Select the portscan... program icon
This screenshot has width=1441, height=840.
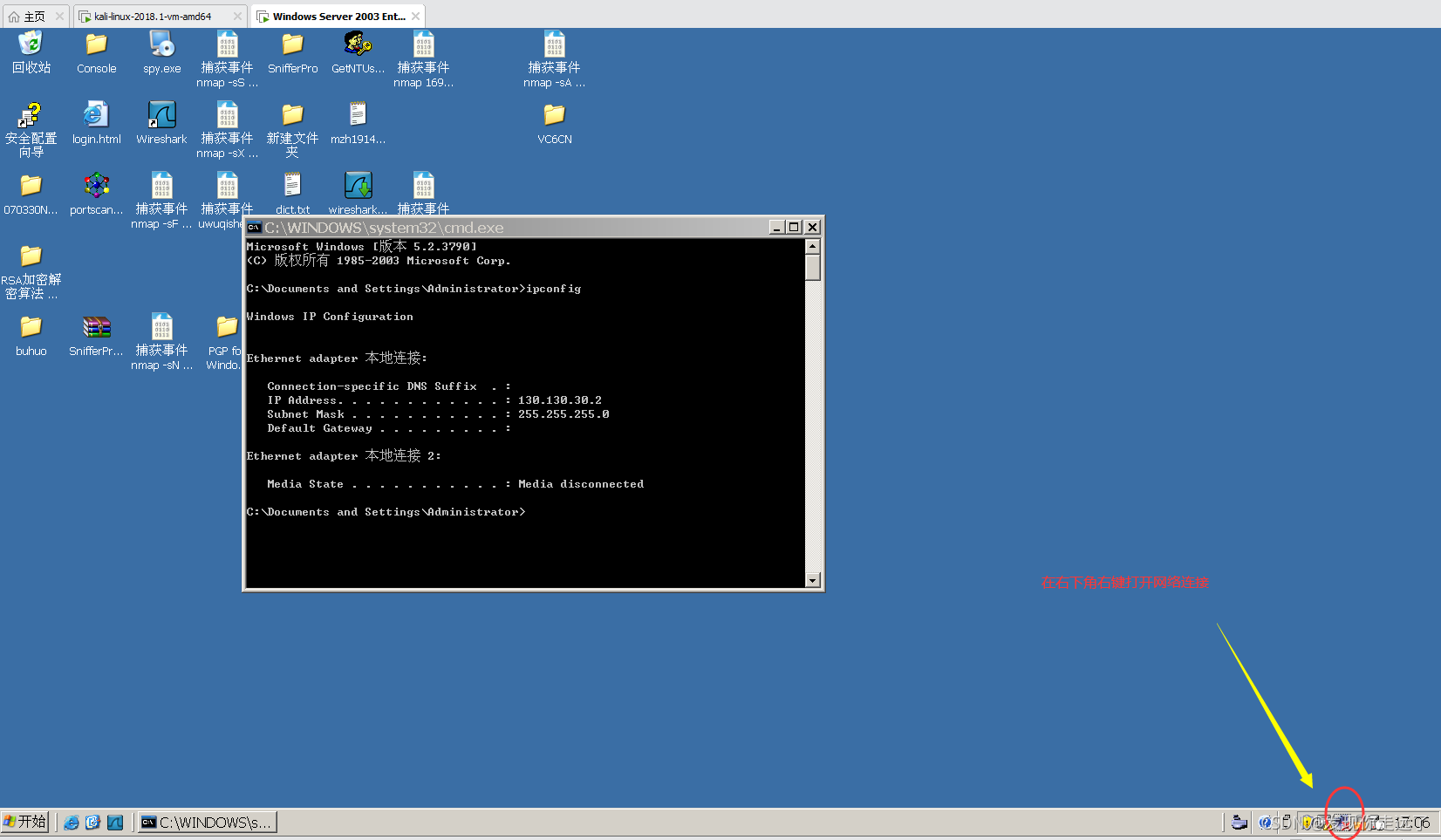click(96, 194)
